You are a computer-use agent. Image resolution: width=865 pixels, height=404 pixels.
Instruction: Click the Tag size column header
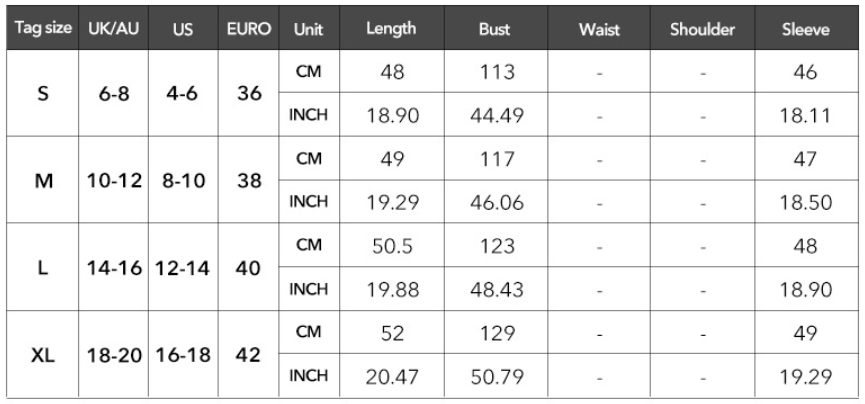pyautogui.click(x=42, y=28)
